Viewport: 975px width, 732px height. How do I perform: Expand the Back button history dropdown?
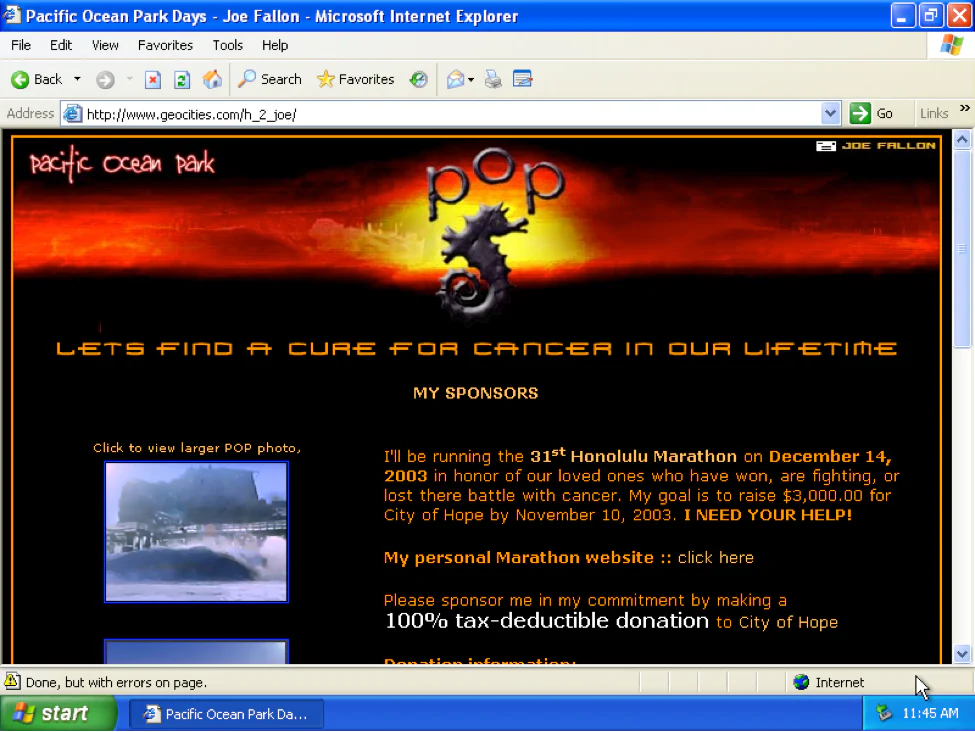coord(77,80)
